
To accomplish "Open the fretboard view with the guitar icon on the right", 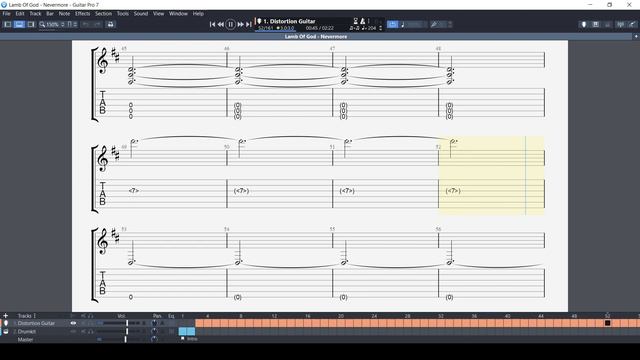I will (584, 24).
